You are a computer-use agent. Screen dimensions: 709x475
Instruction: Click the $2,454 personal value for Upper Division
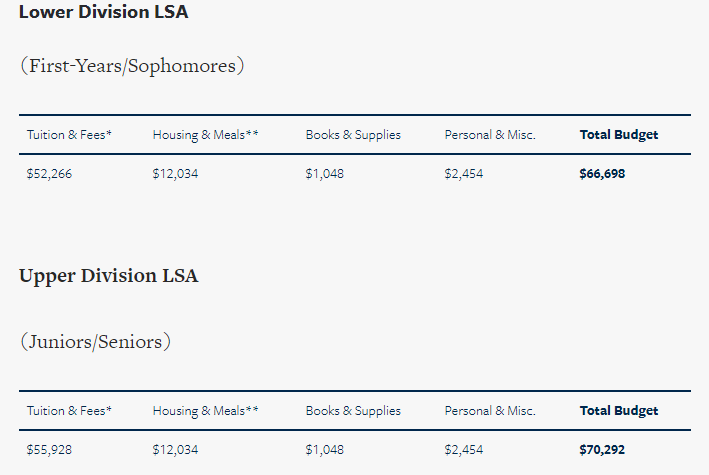pyautogui.click(x=464, y=450)
